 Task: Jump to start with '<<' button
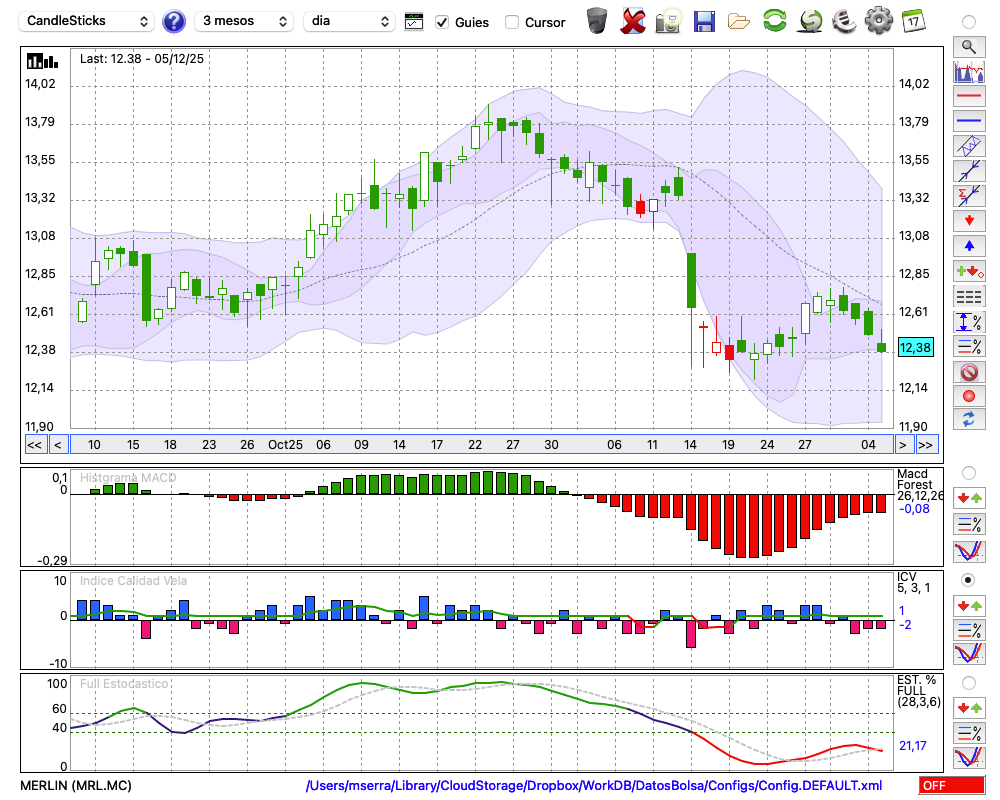[x=35, y=445]
